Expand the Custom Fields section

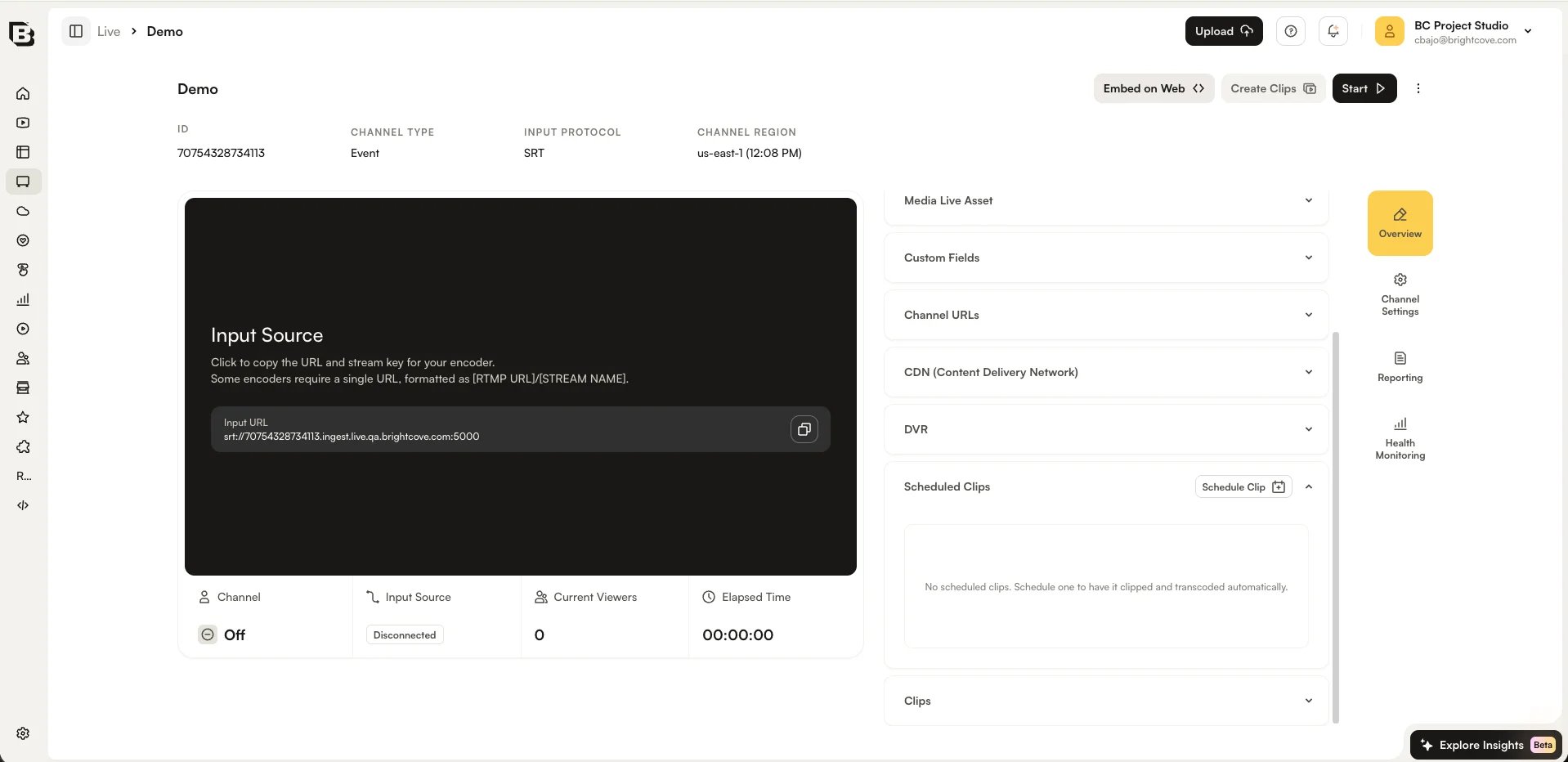(x=1106, y=258)
